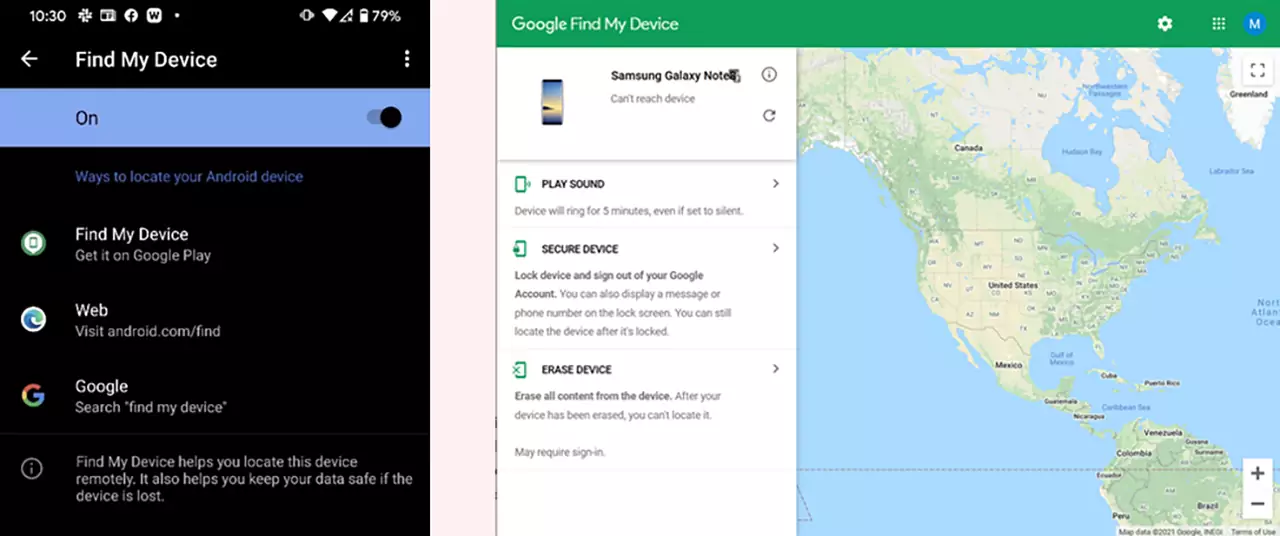The height and width of the screenshot is (536, 1280).
Task: Click the Greenland label on map
Action: point(1248,94)
